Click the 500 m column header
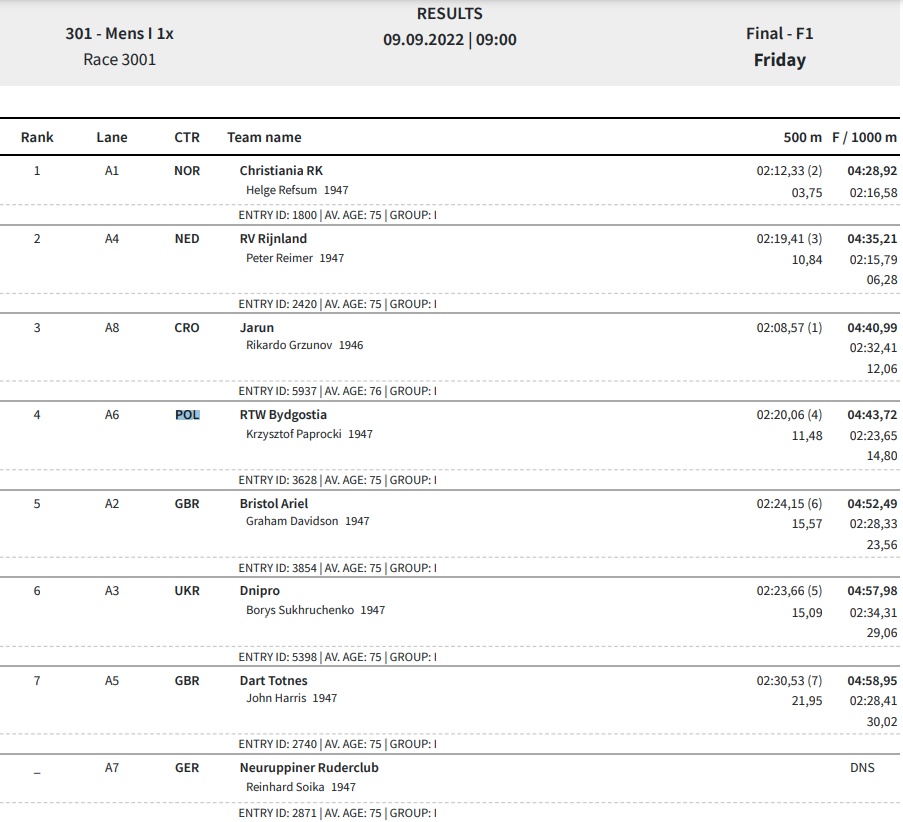Viewport: 903px width, 822px height. (802, 137)
